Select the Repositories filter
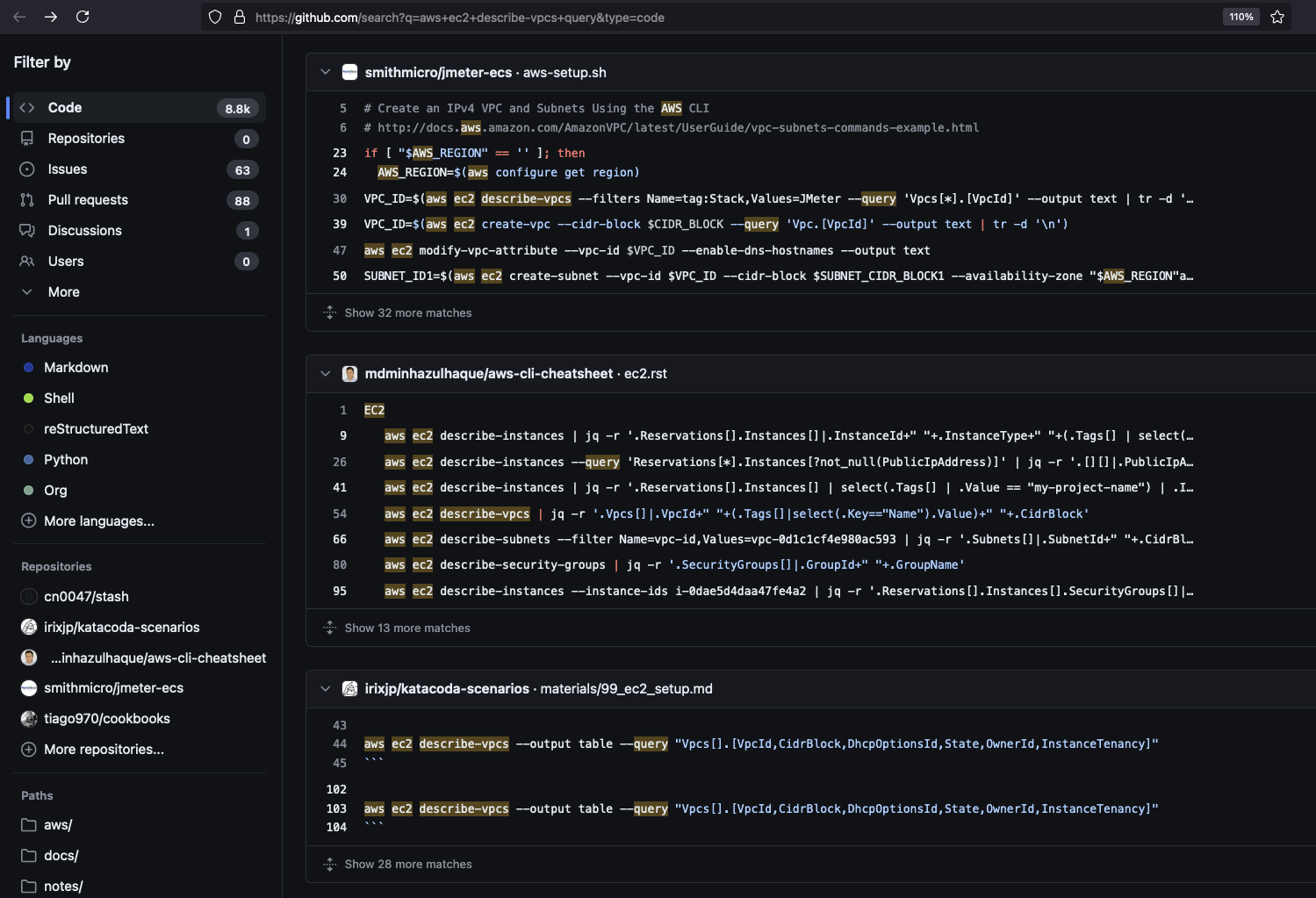Viewport: 1316px width, 898px height. pos(86,139)
